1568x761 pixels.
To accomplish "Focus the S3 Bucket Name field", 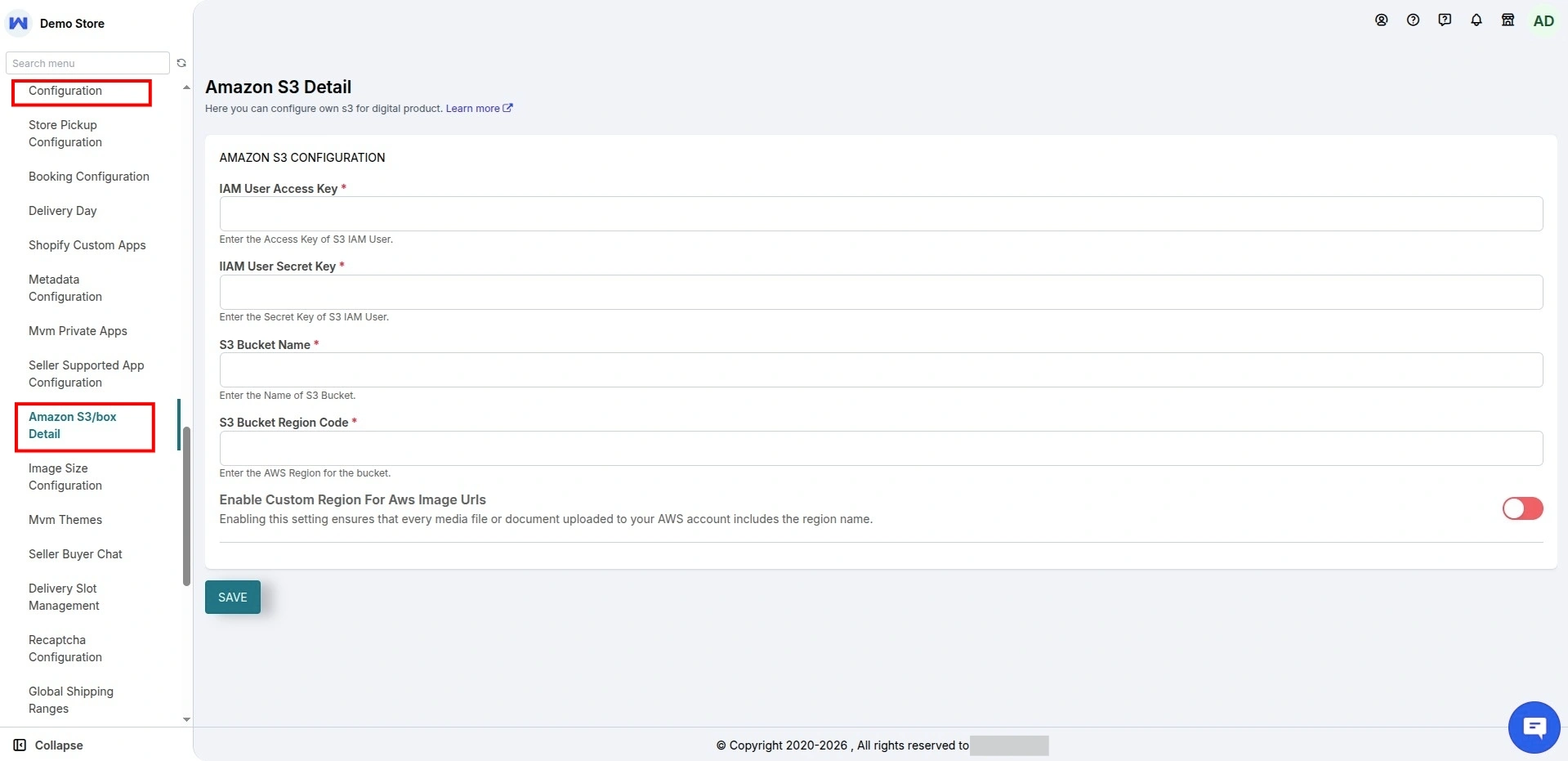I will point(881,369).
